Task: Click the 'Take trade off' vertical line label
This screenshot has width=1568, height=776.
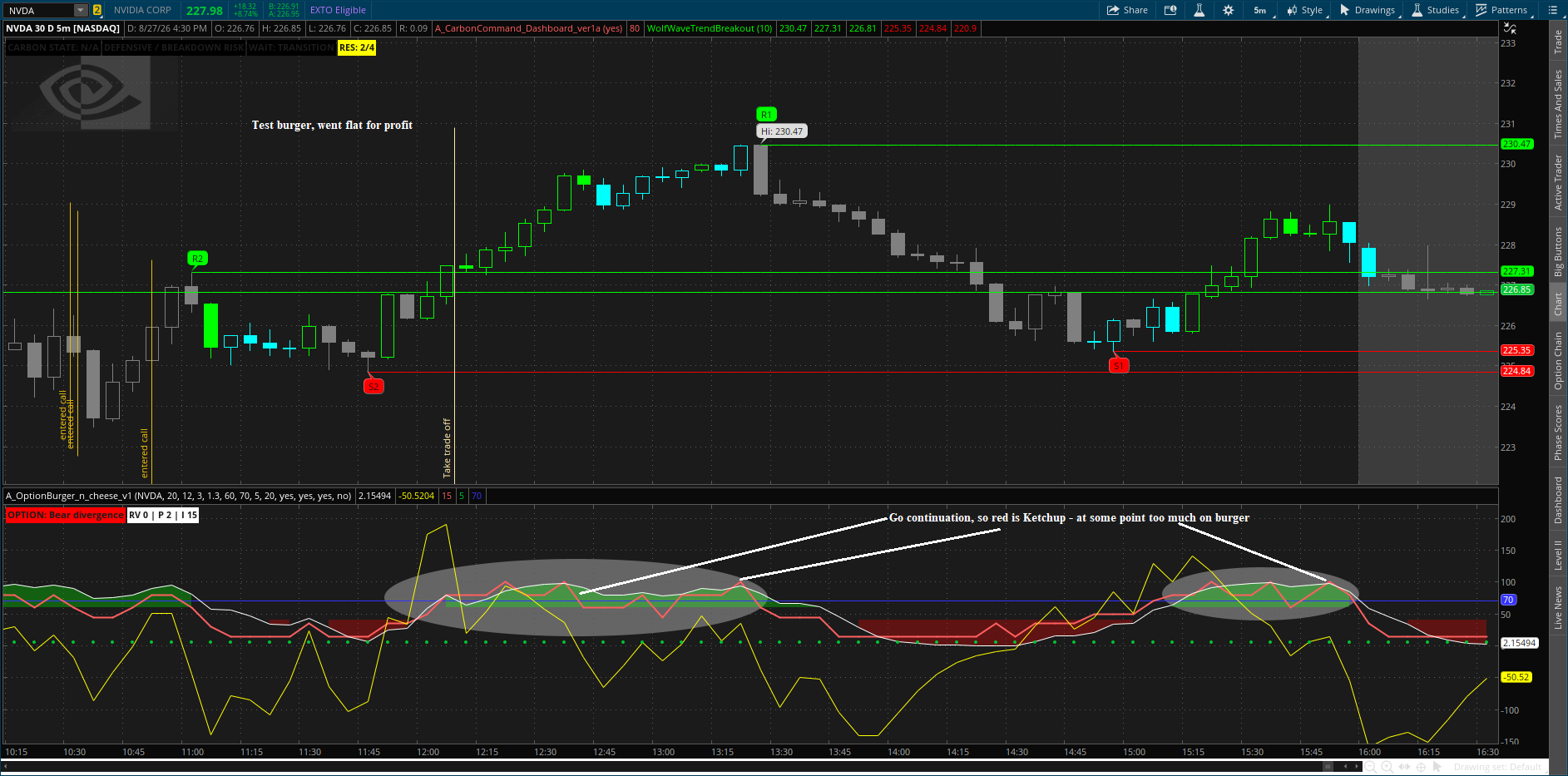Action: (447, 447)
